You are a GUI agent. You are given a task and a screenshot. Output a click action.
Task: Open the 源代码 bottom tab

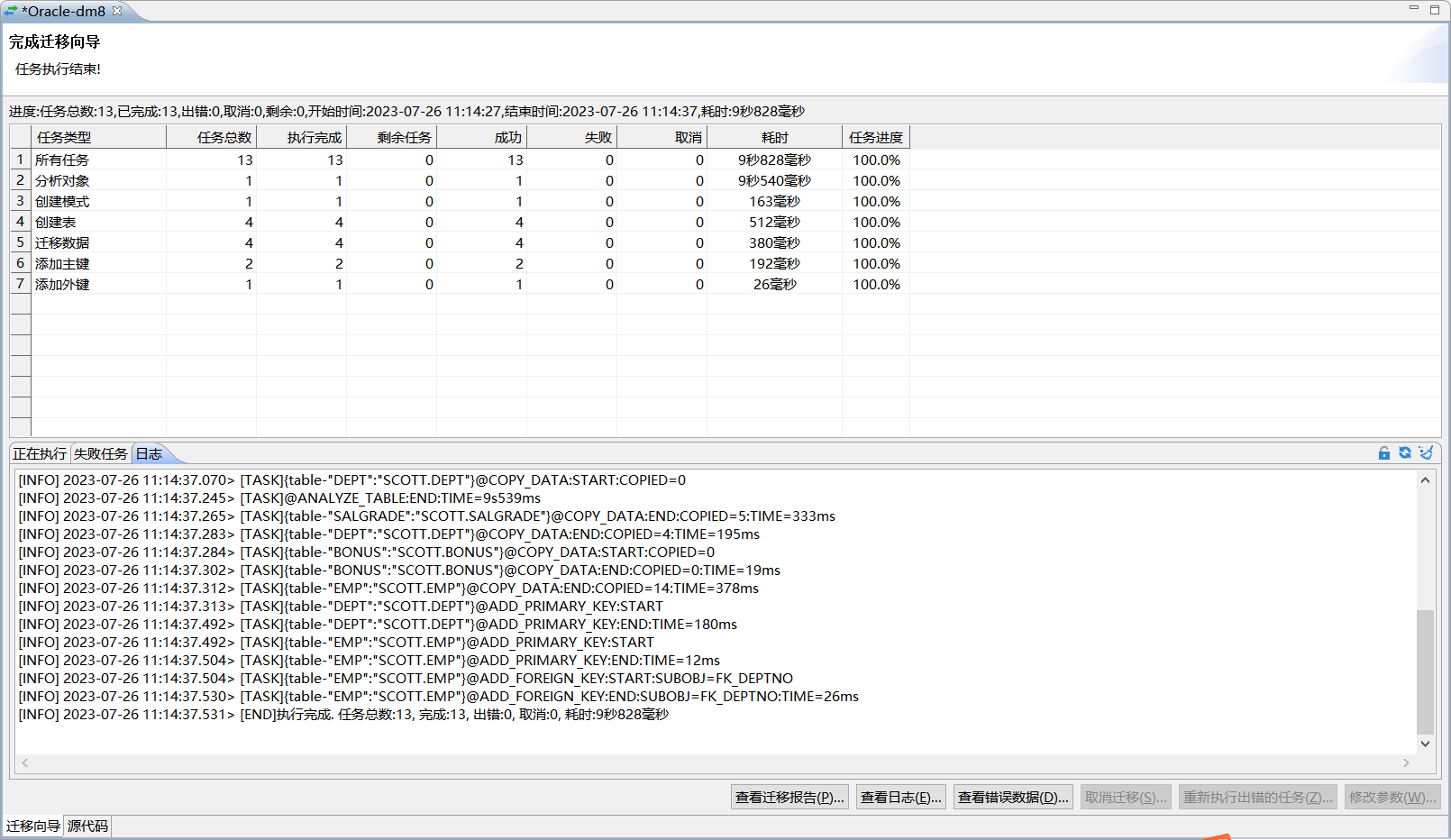click(x=87, y=826)
